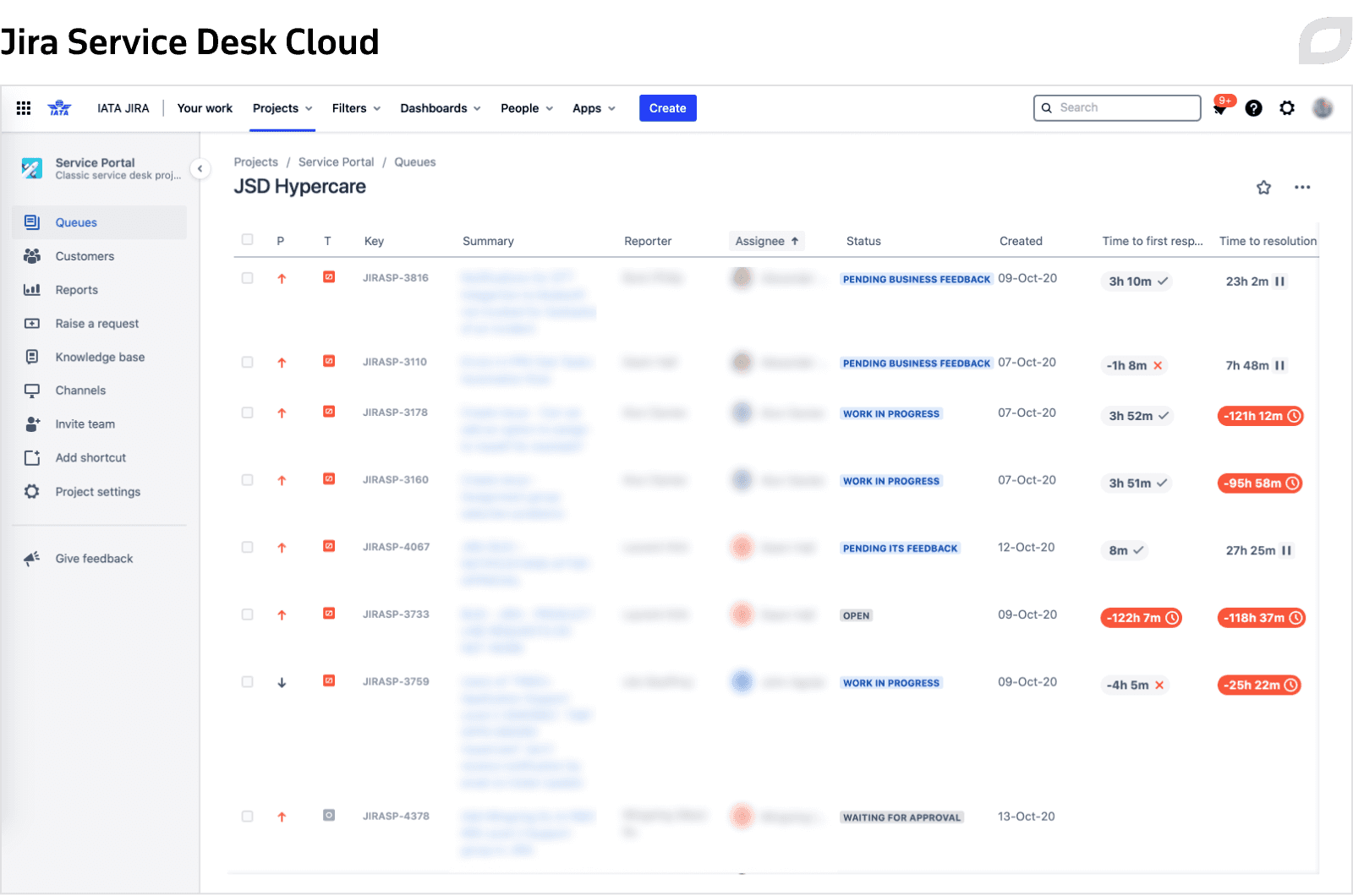This screenshot has height=896, width=1353.
Task: Open issue JIRASP-3733
Action: 396,615
